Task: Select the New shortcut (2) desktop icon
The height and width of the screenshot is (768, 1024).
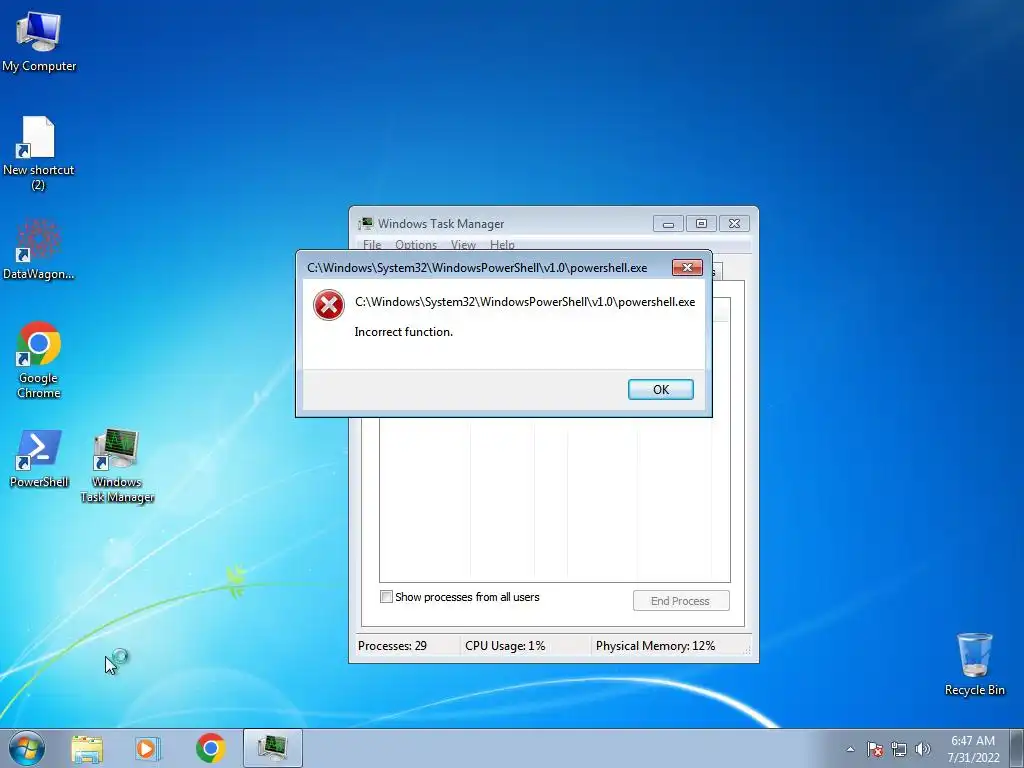Action: [39, 152]
